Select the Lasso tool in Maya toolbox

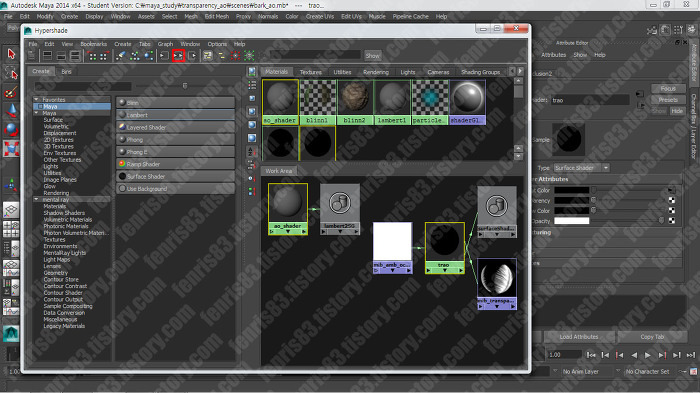point(11,73)
